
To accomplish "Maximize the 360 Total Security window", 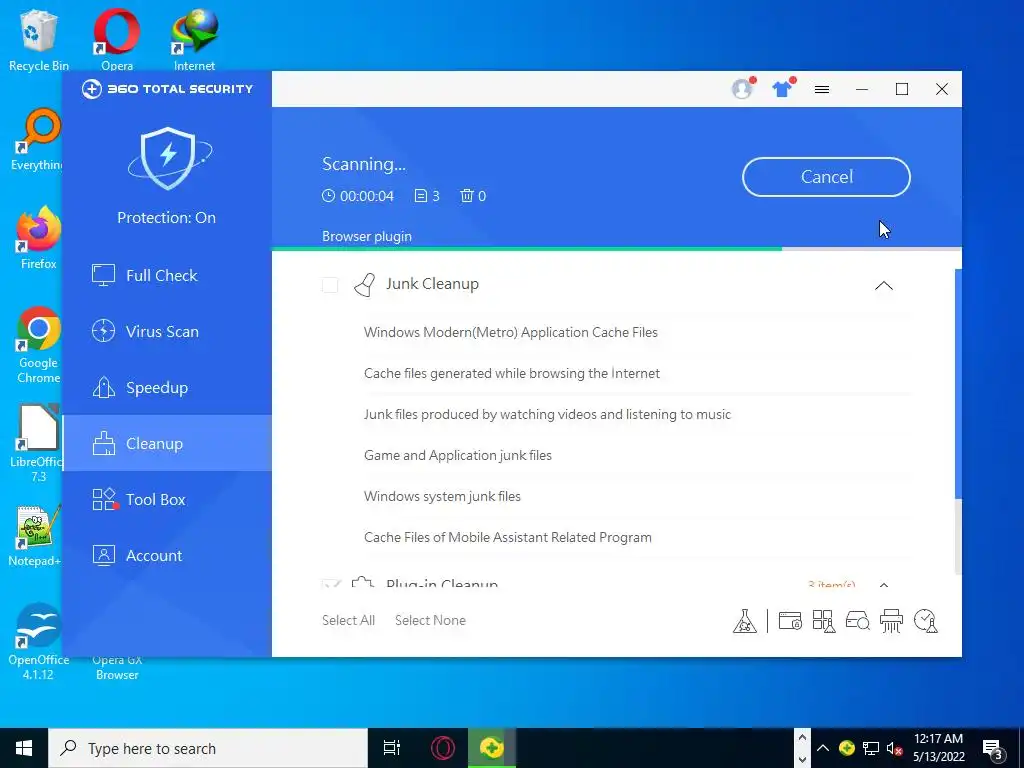I will 902,89.
